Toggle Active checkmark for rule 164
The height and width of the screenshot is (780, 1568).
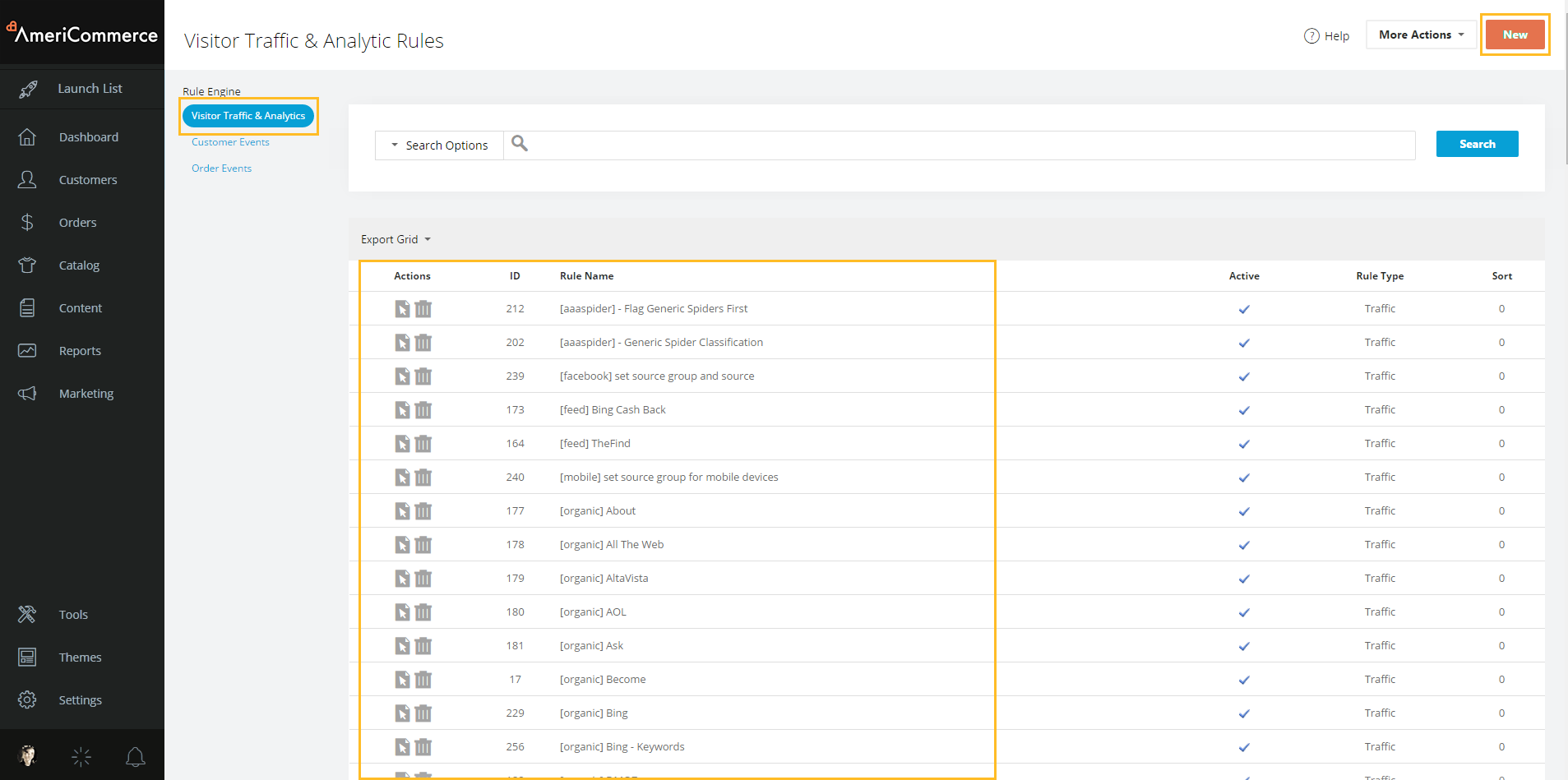pyautogui.click(x=1244, y=444)
